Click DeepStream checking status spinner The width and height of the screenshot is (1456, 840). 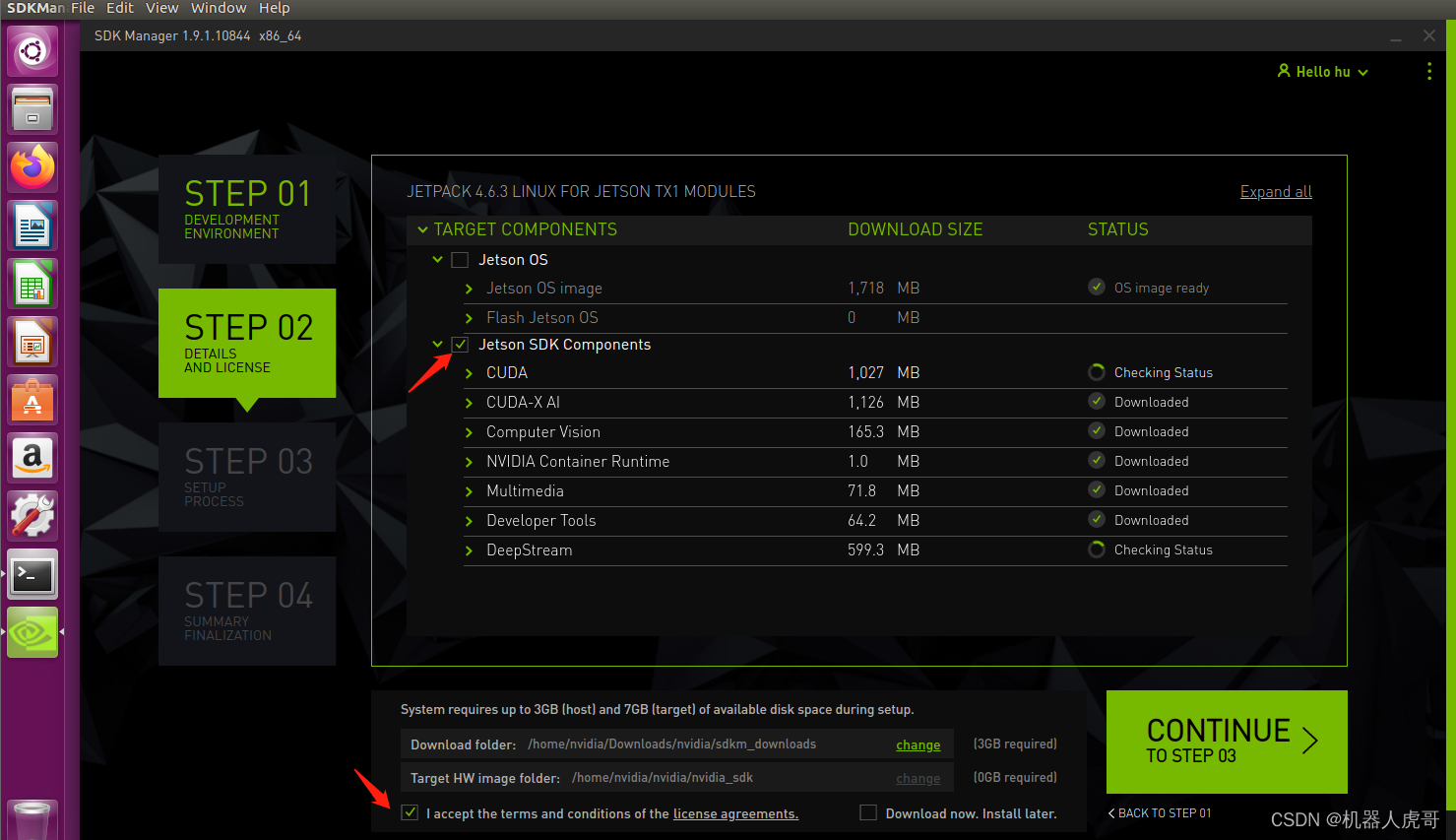tap(1097, 549)
